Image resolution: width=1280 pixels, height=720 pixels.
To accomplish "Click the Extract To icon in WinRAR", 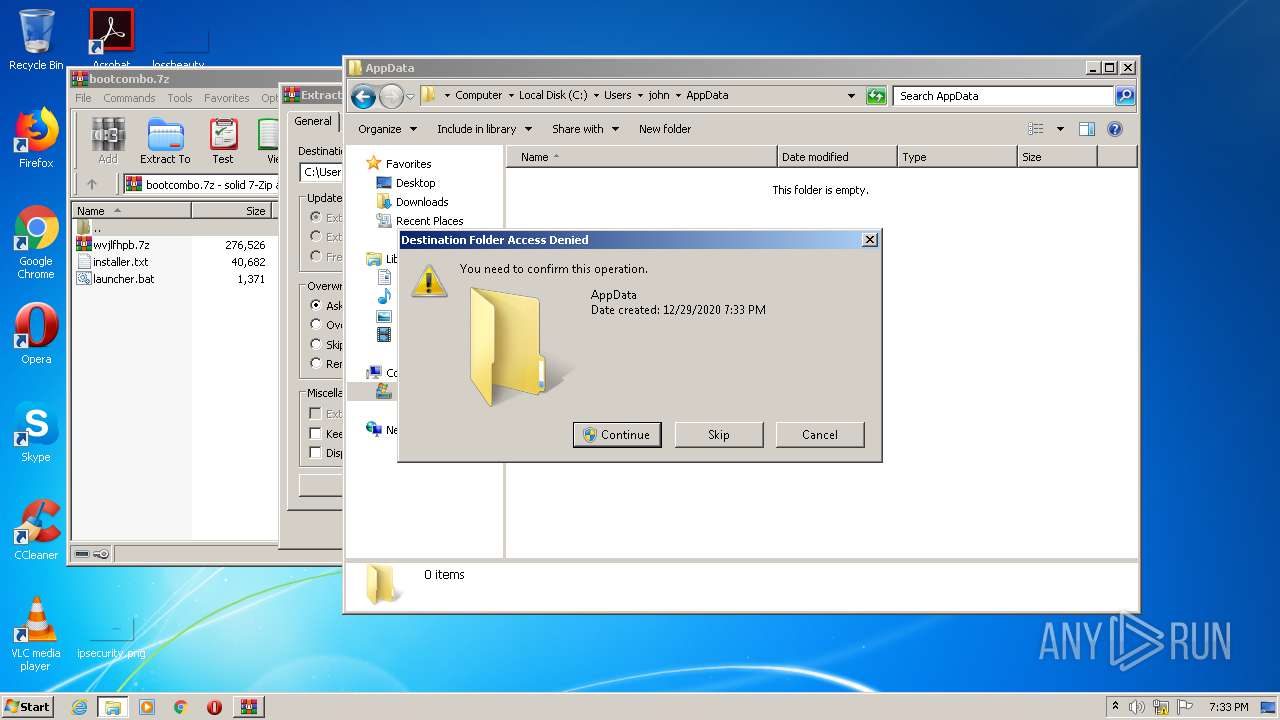I will tap(165, 141).
